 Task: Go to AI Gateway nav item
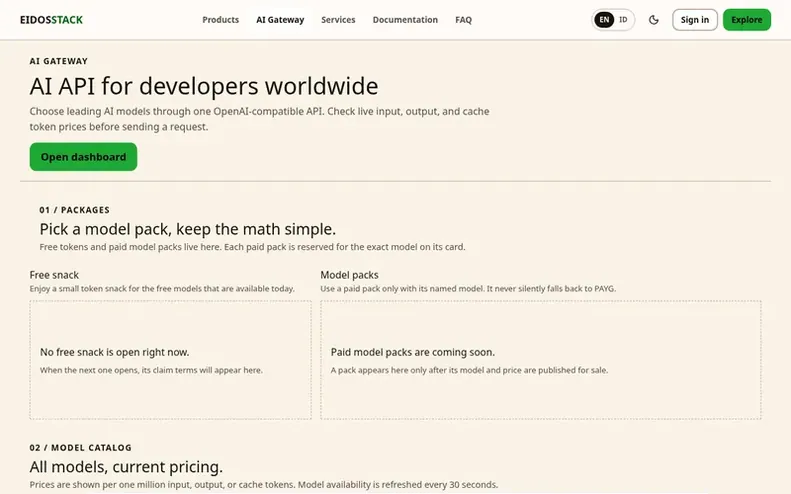tap(280, 20)
